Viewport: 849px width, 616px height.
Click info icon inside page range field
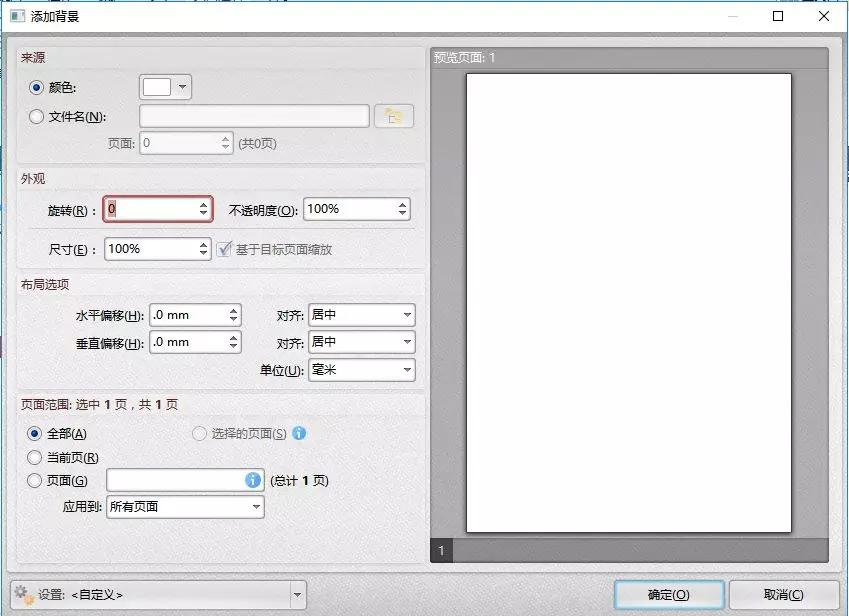pos(253,480)
